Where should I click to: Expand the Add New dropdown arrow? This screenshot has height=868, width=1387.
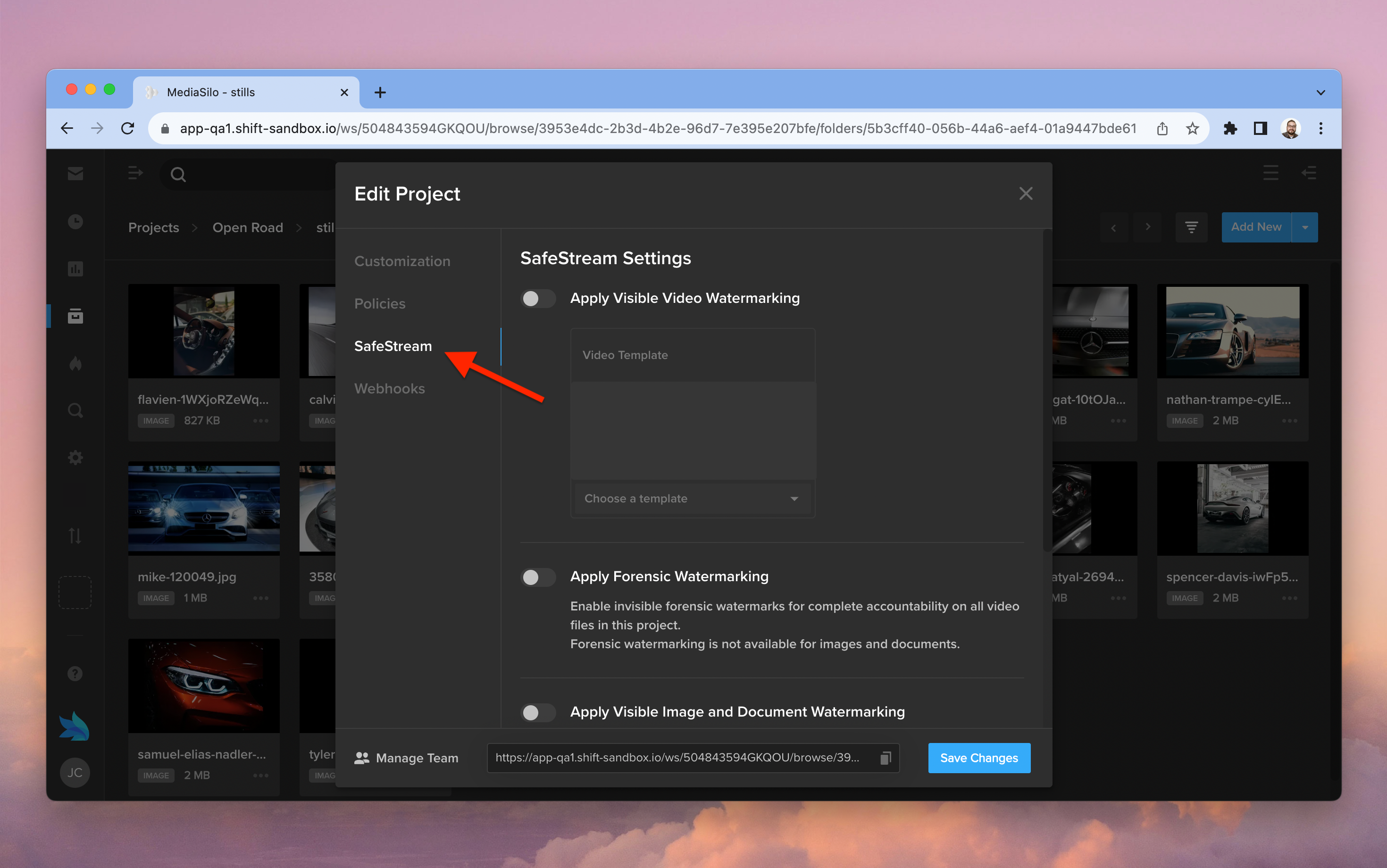click(x=1305, y=227)
